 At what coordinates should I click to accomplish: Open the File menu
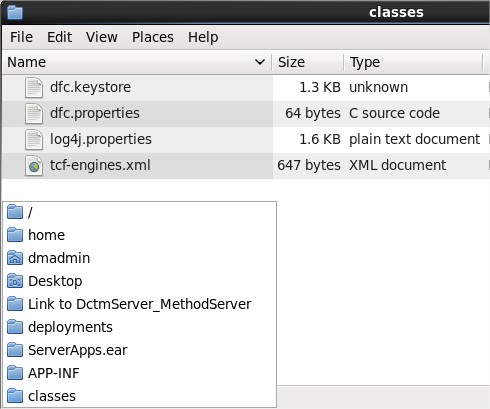pyautogui.click(x=21, y=37)
